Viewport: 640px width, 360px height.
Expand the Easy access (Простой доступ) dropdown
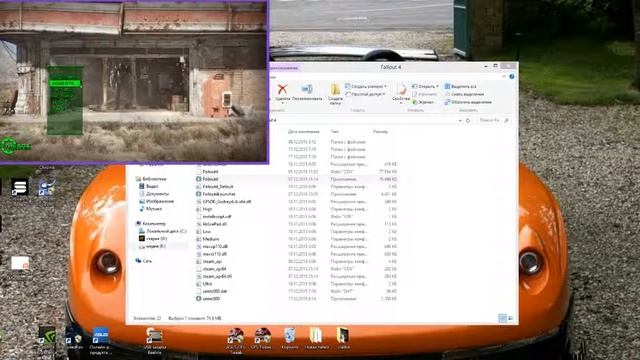384,94
